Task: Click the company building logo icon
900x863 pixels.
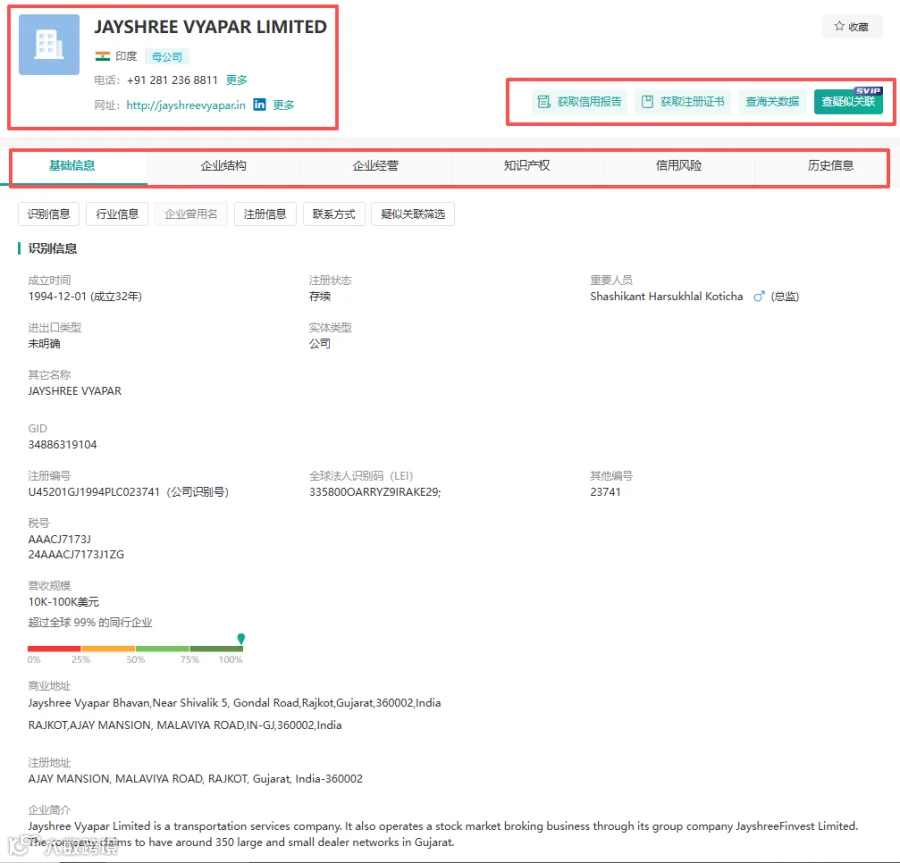Action: (x=49, y=45)
